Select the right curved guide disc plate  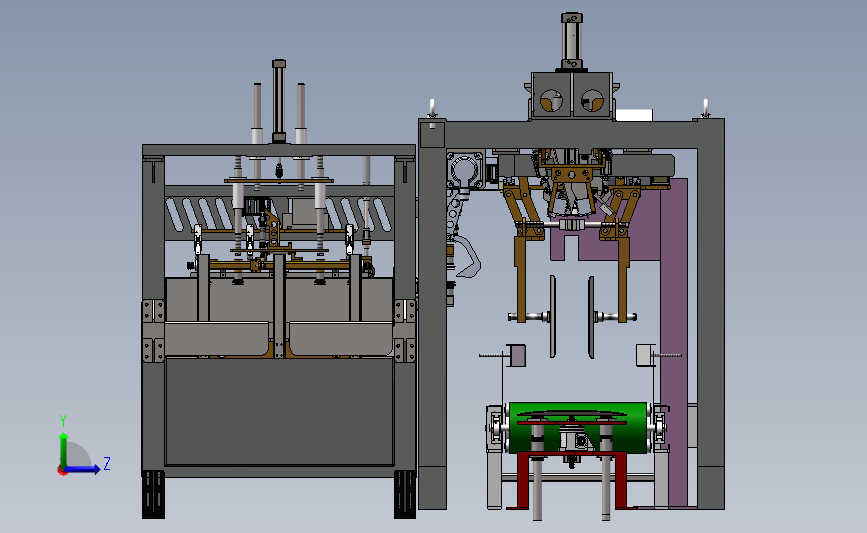click(x=591, y=317)
